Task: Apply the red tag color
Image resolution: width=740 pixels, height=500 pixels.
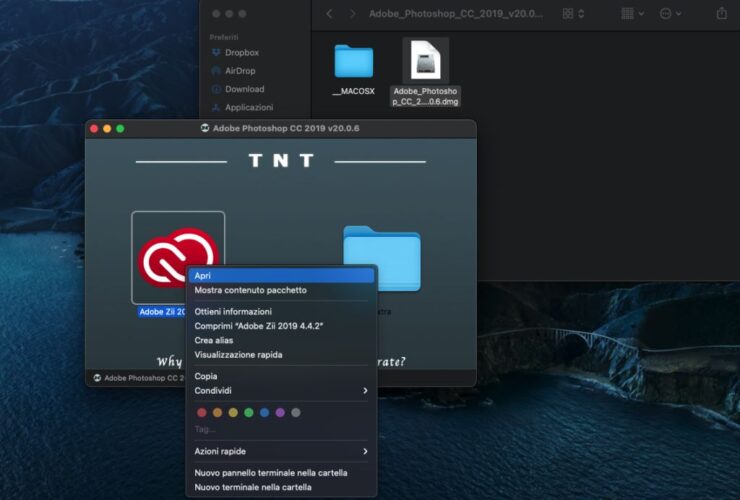Action: point(202,412)
